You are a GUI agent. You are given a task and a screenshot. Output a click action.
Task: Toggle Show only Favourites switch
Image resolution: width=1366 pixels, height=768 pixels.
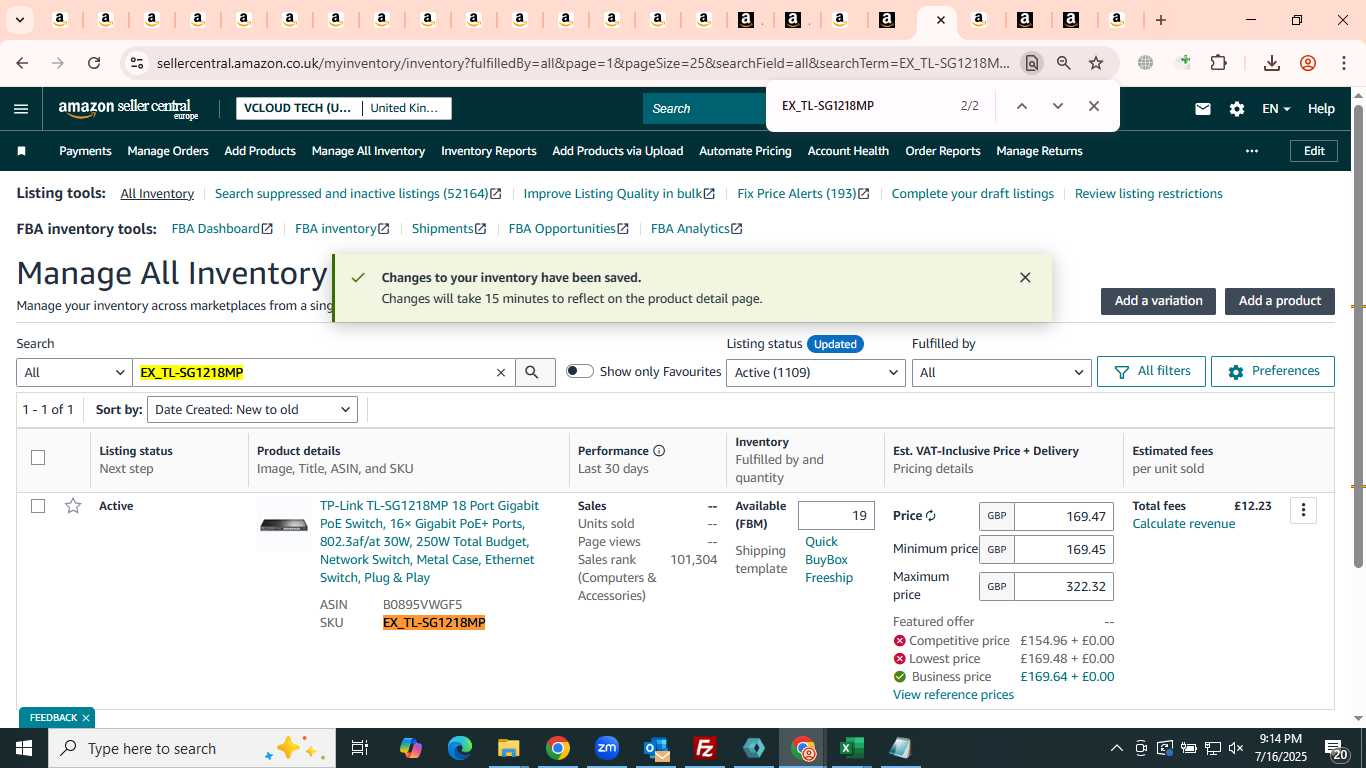[580, 371]
